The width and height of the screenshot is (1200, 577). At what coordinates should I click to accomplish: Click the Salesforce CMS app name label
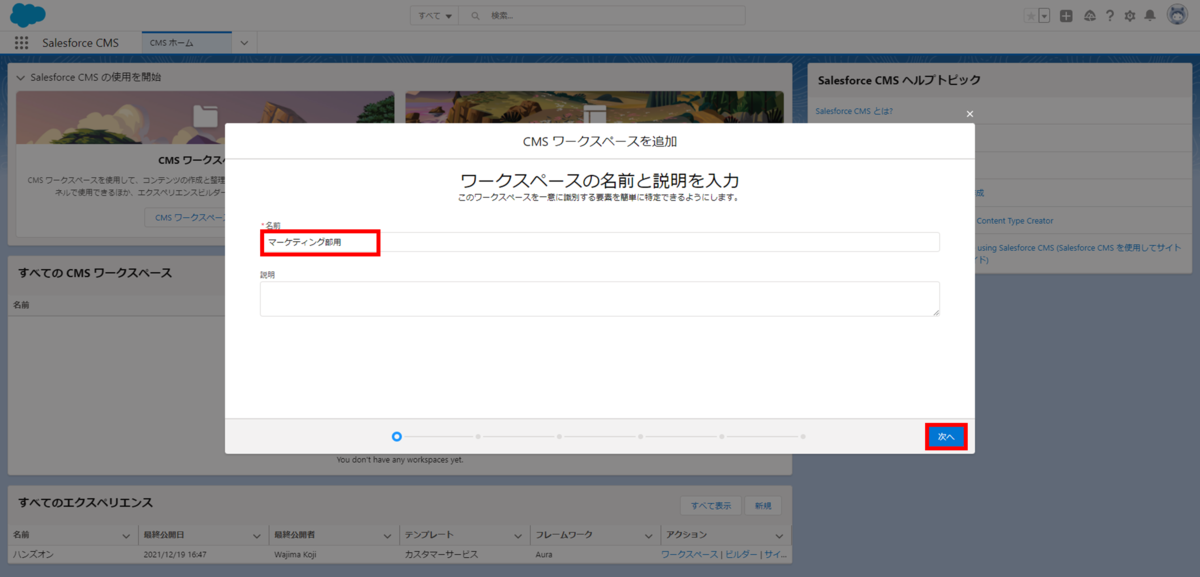80,43
